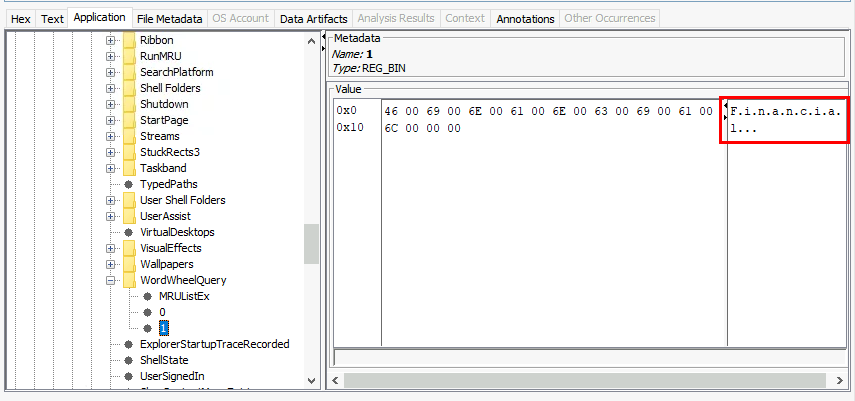Image resolution: width=855 pixels, height=401 pixels.
Task: Select the MRUListEx value
Action: pos(184,296)
